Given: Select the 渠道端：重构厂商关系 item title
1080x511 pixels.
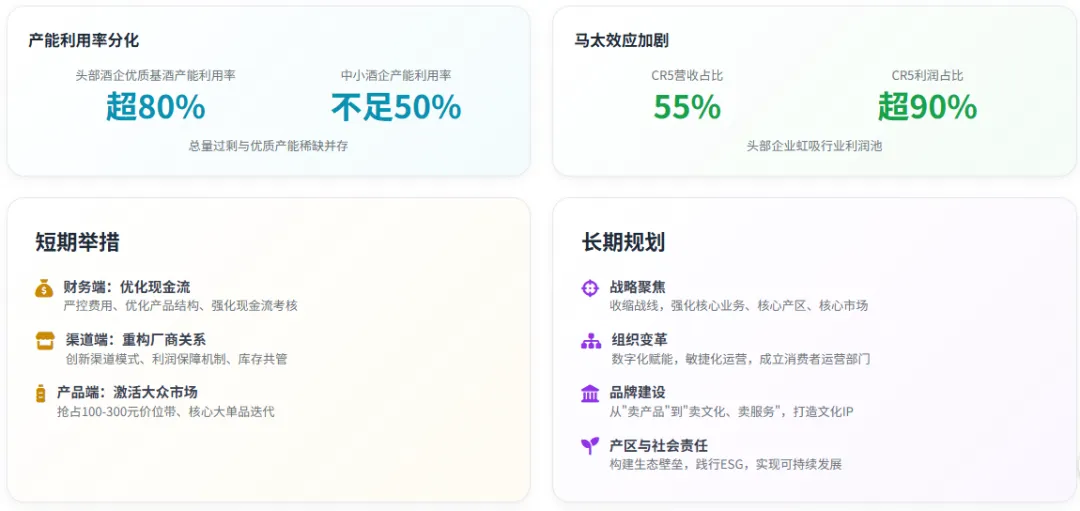Looking at the screenshot, I should pos(136,340).
